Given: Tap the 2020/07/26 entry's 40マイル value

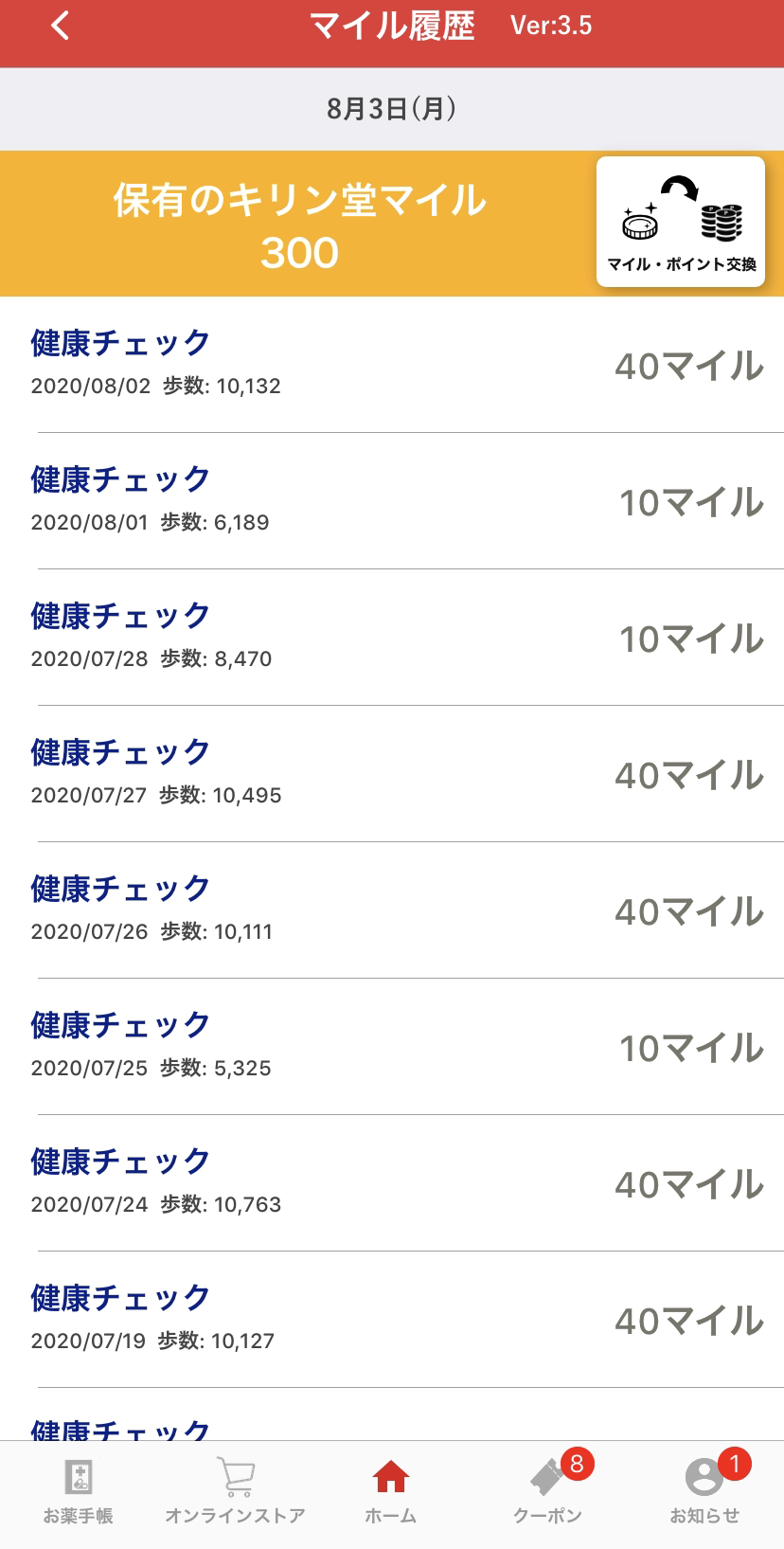Looking at the screenshot, I should (x=689, y=911).
